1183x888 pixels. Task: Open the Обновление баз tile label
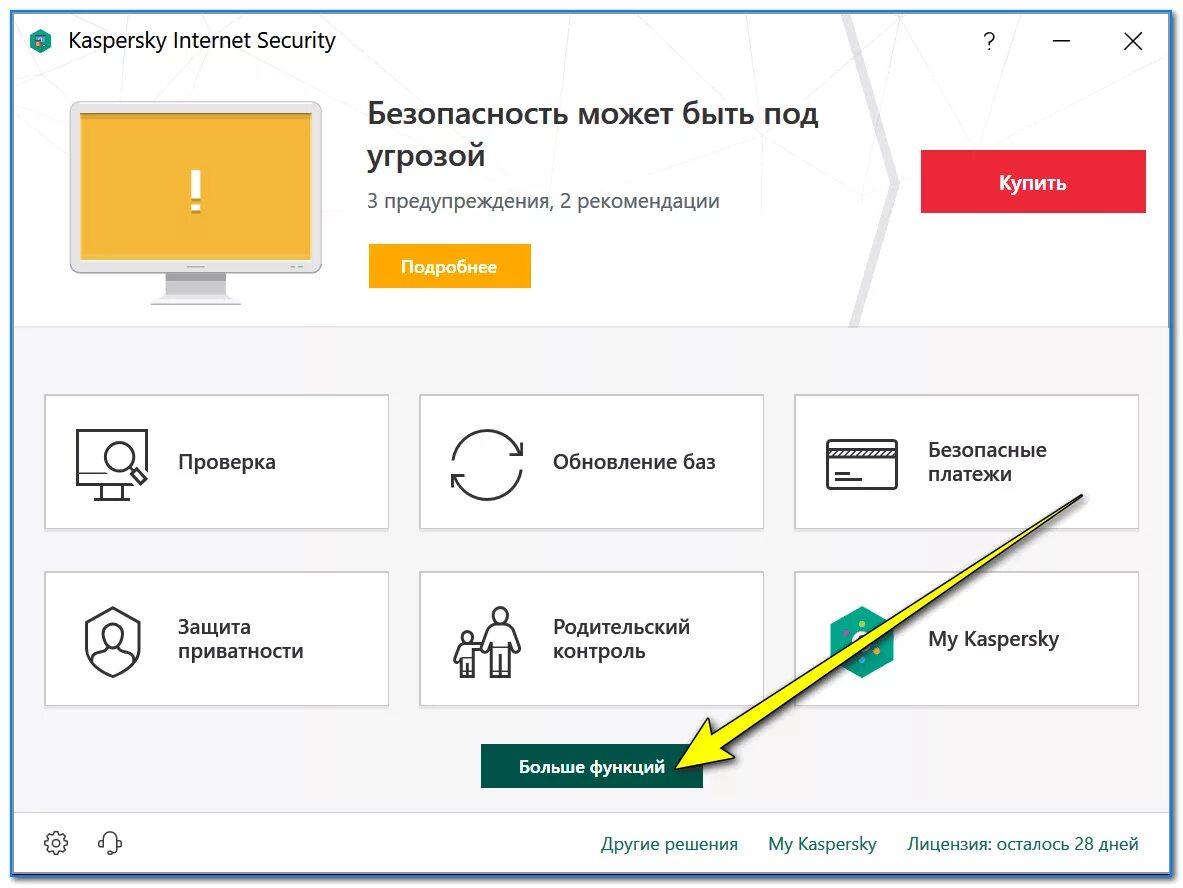point(634,462)
